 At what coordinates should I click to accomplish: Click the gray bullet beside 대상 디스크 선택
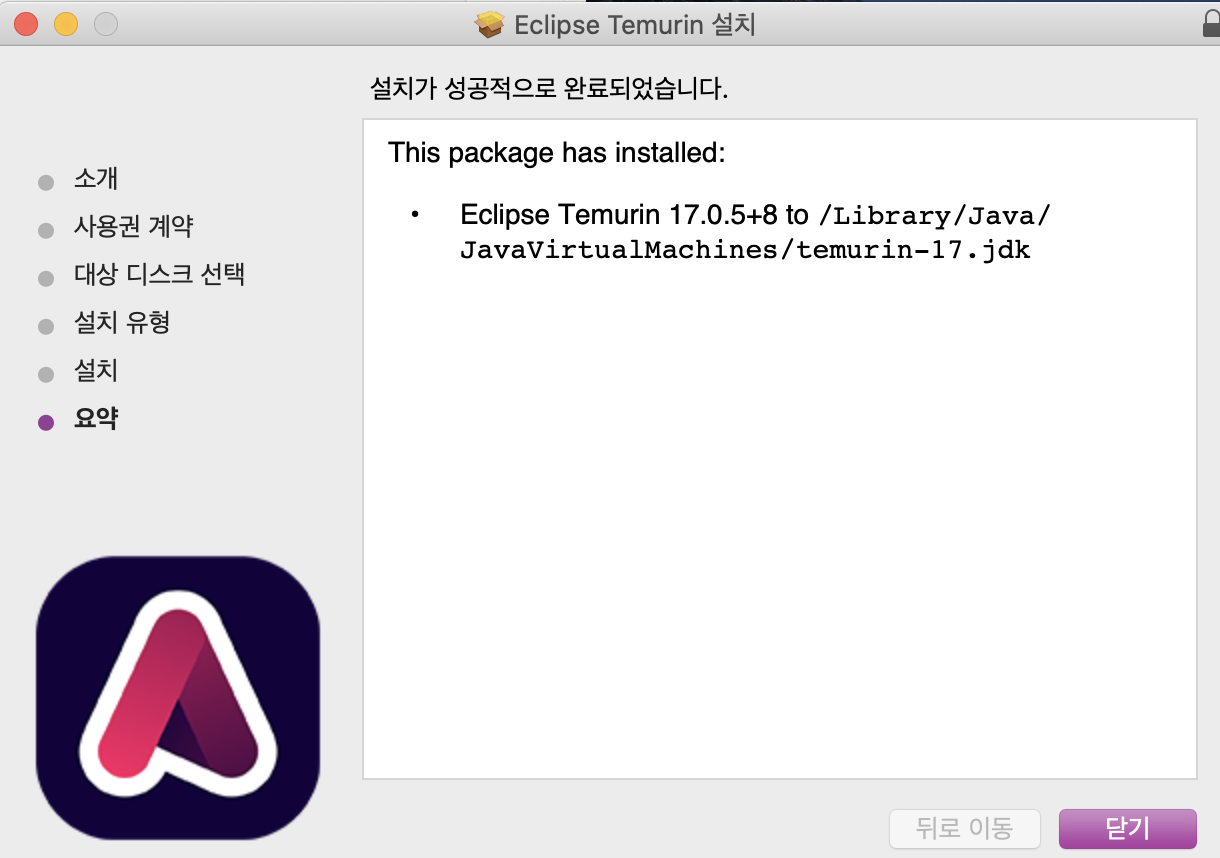point(46,279)
